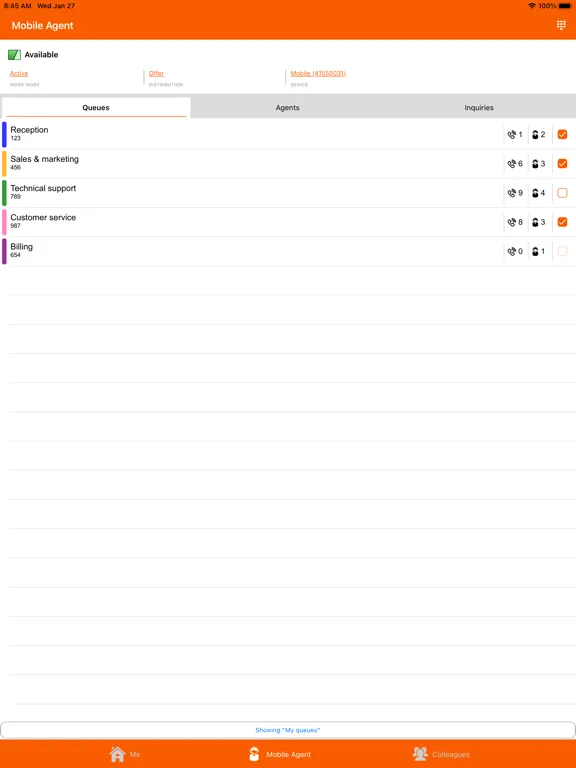576x768 pixels.
Task: Click the Available status text
Action: (41, 54)
